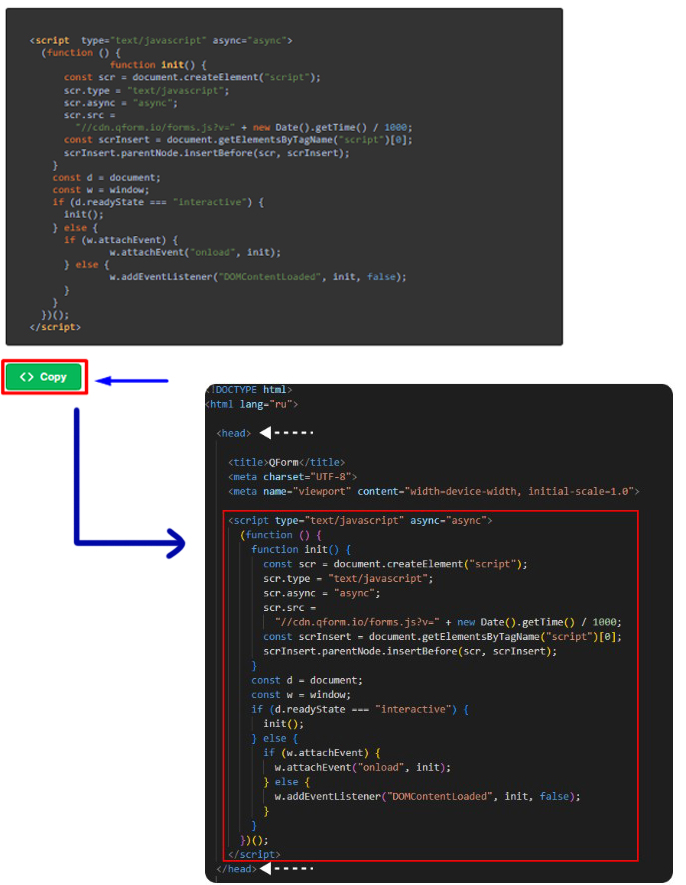Screen dimensions: 686x885
Task: Click the addEventListener line in snippet above Copy
Action: point(257,277)
